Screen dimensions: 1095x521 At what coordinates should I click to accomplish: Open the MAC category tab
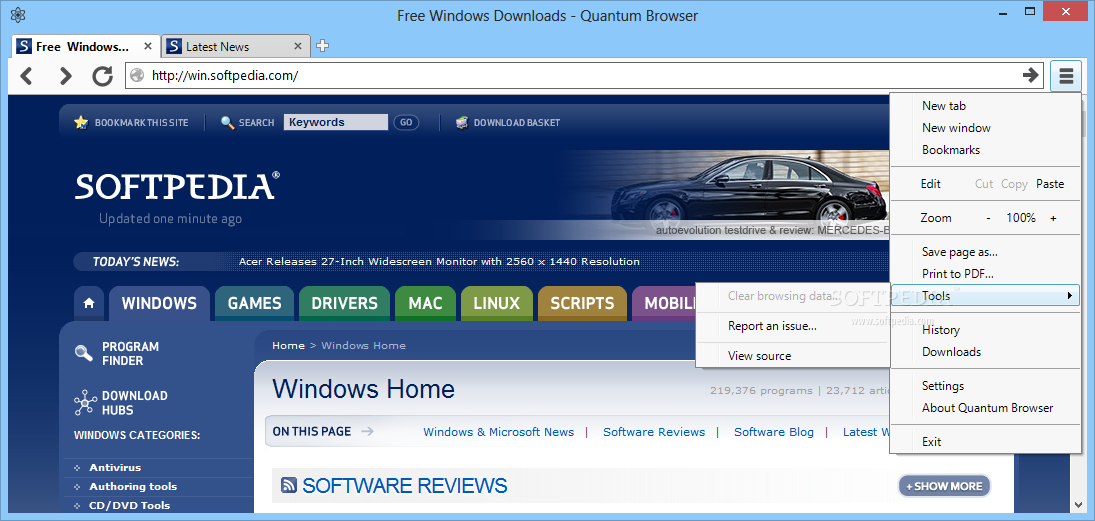(425, 303)
